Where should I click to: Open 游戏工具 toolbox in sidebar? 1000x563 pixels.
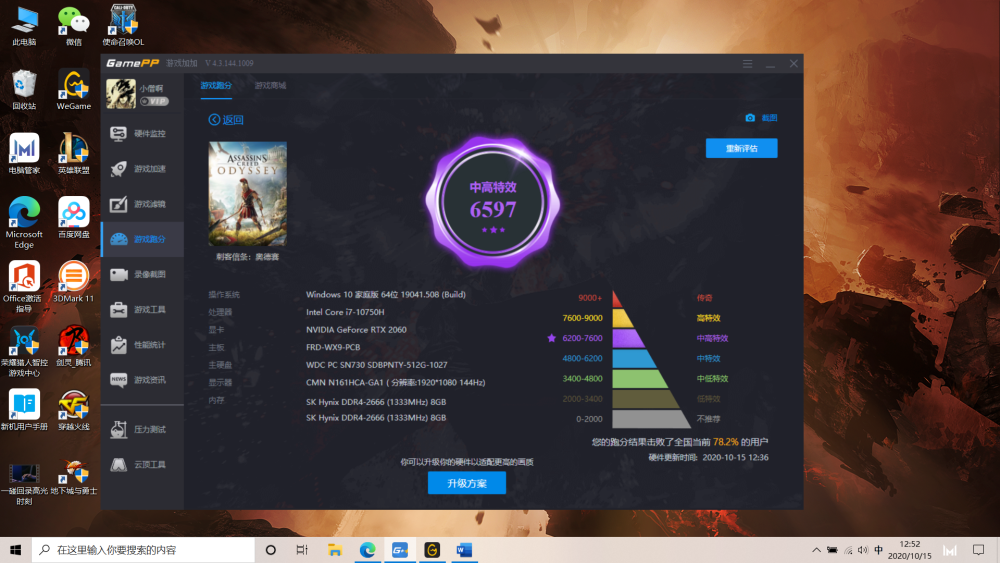click(x=142, y=309)
